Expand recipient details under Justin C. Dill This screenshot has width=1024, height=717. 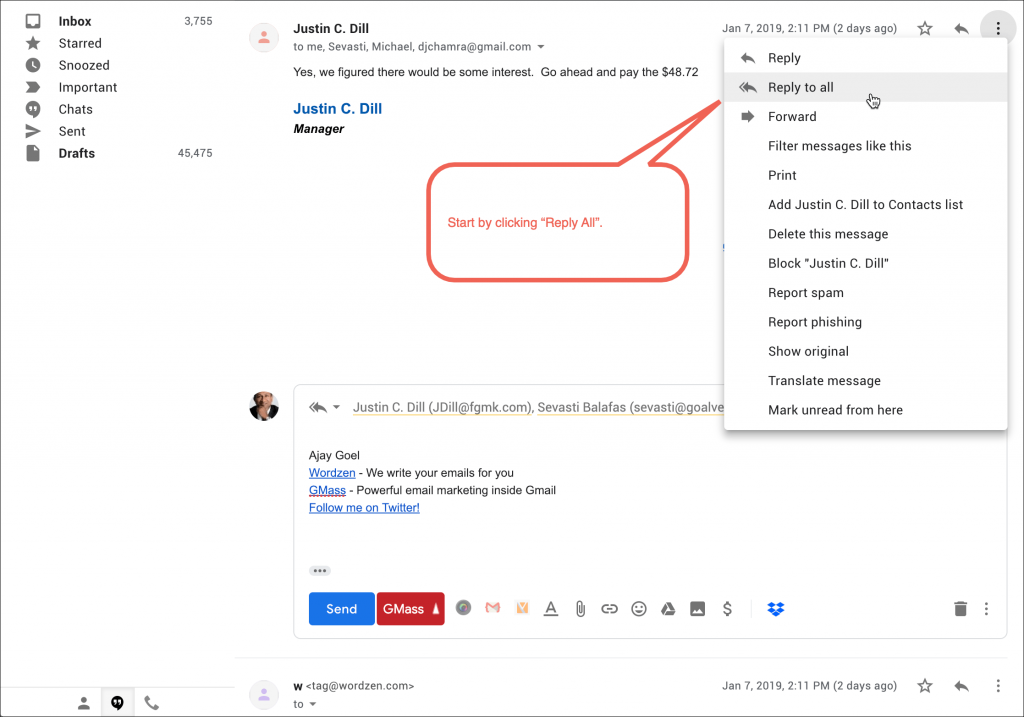tap(541, 47)
